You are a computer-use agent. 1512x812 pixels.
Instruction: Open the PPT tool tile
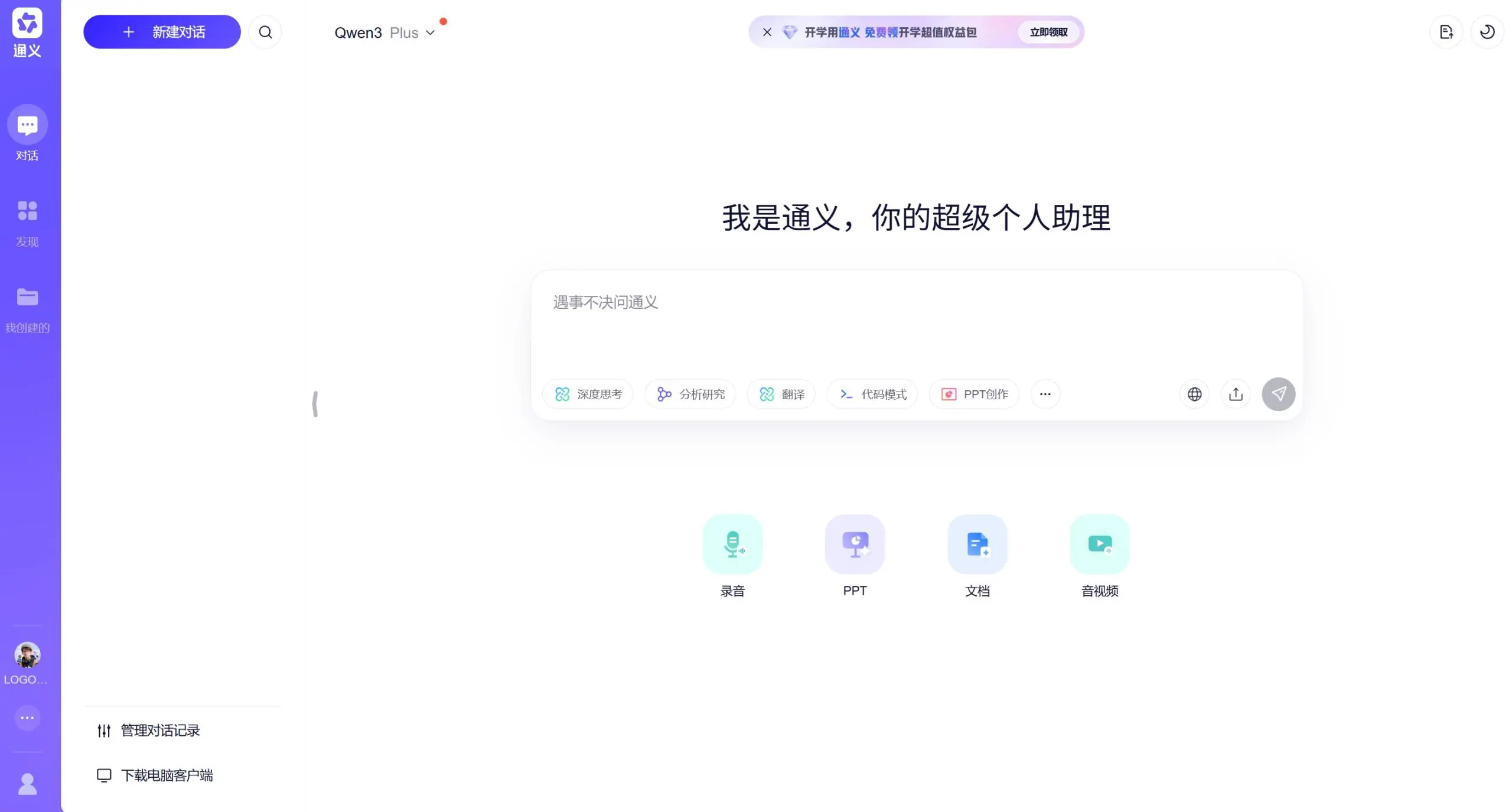pos(855,556)
